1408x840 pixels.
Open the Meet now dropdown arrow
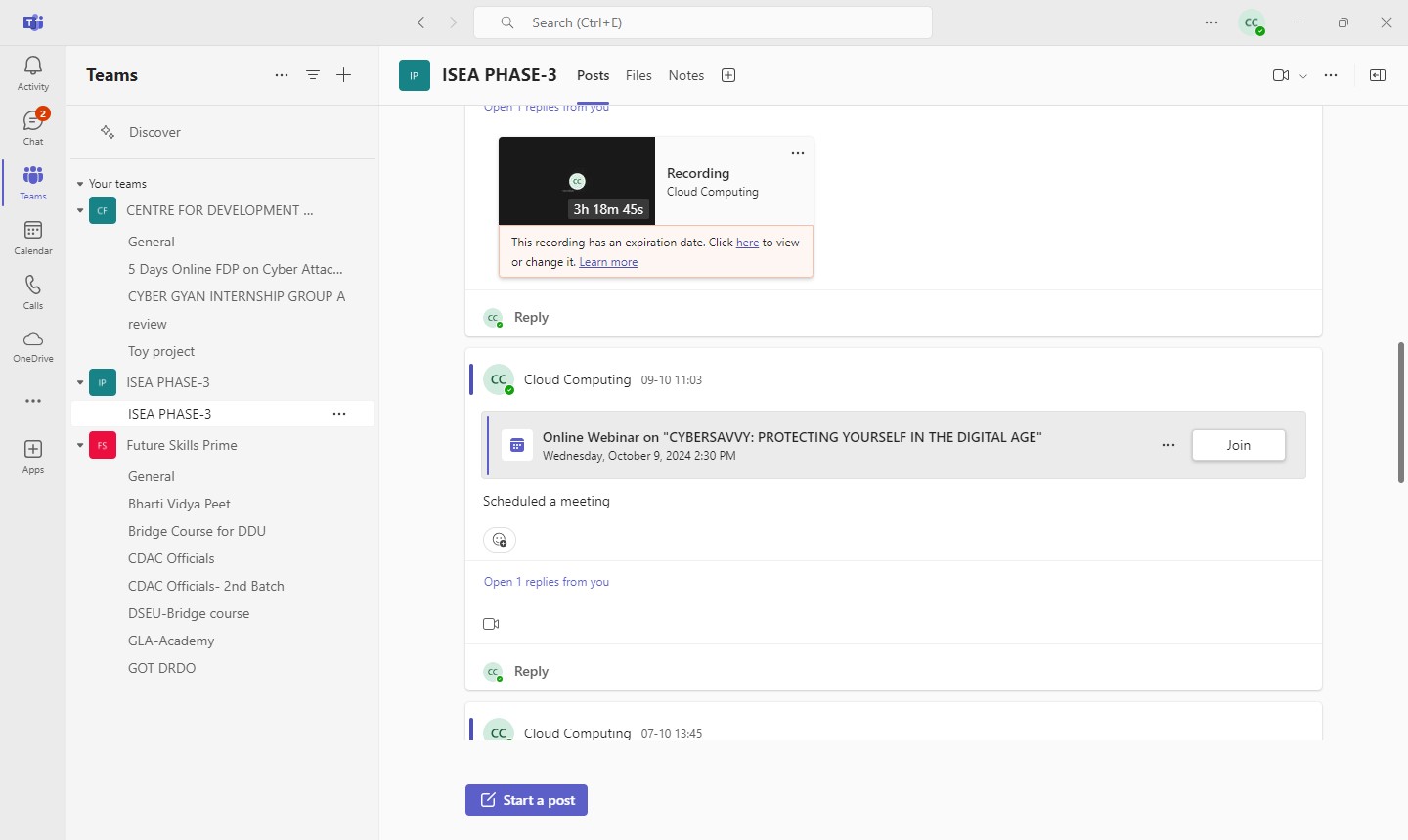click(1303, 76)
